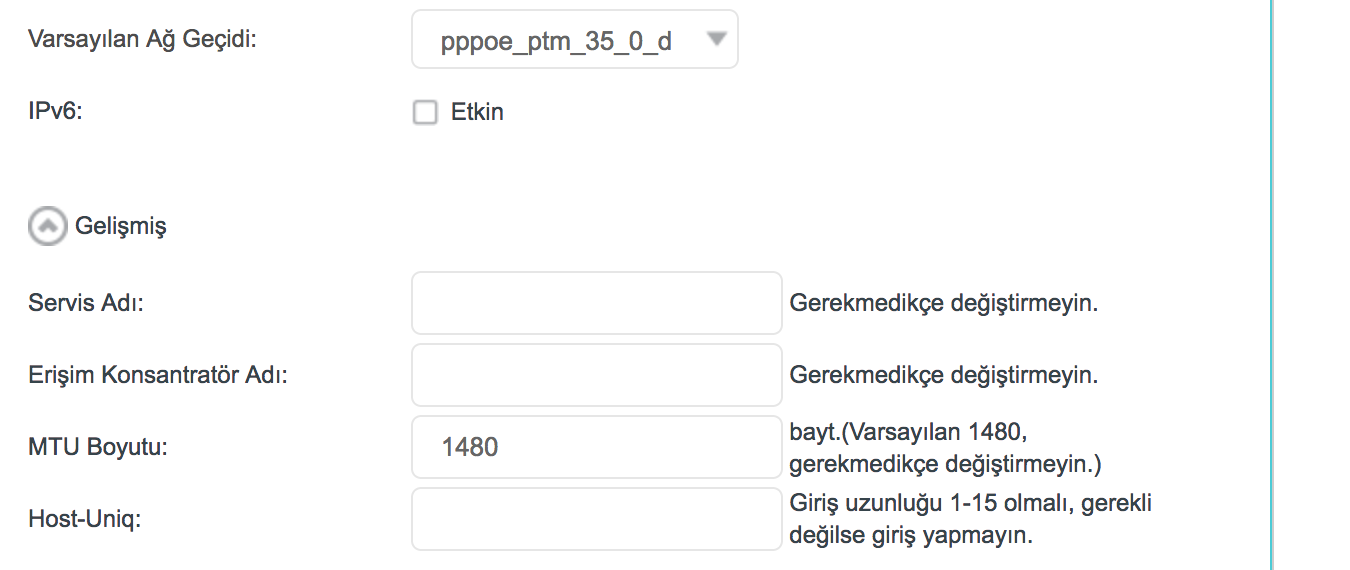This screenshot has height=570, width=1350.
Task: Click the Erişim Konsantratör Adı label
Action: click(x=158, y=375)
